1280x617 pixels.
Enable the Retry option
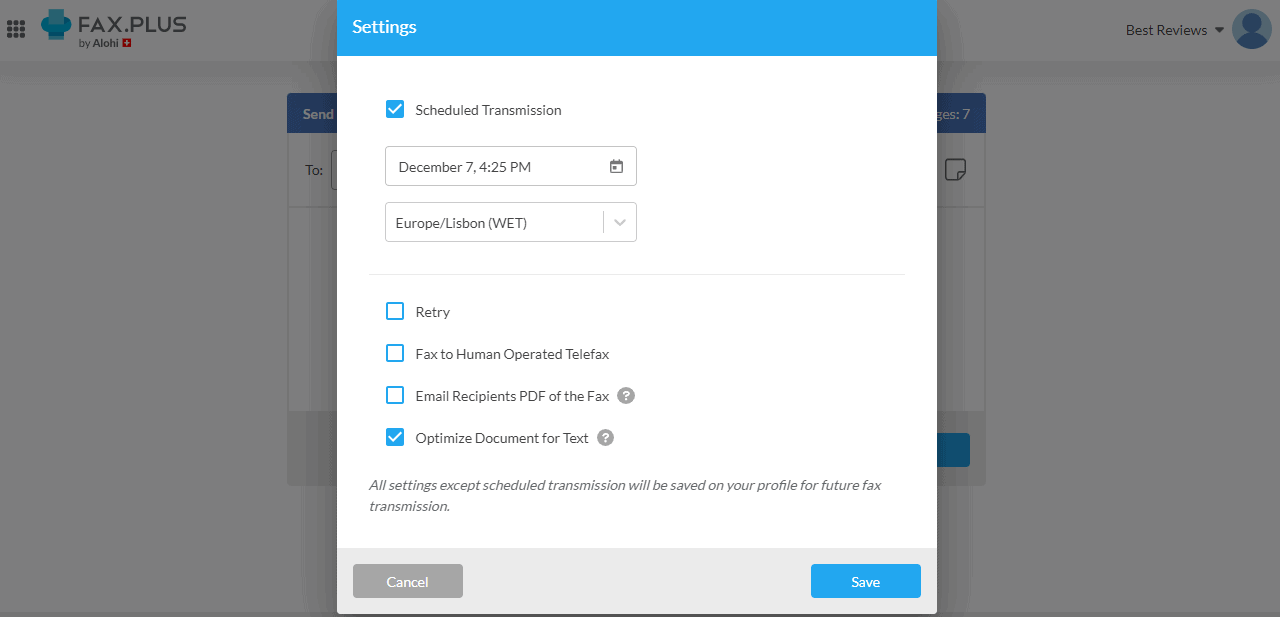[395, 311]
